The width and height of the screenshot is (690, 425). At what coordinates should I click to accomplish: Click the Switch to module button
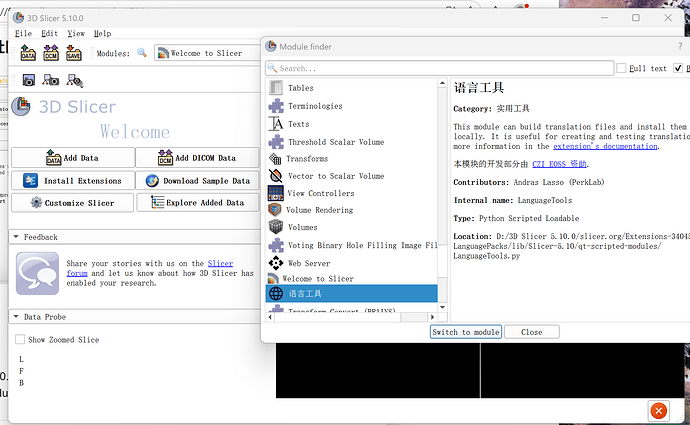[x=466, y=332]
